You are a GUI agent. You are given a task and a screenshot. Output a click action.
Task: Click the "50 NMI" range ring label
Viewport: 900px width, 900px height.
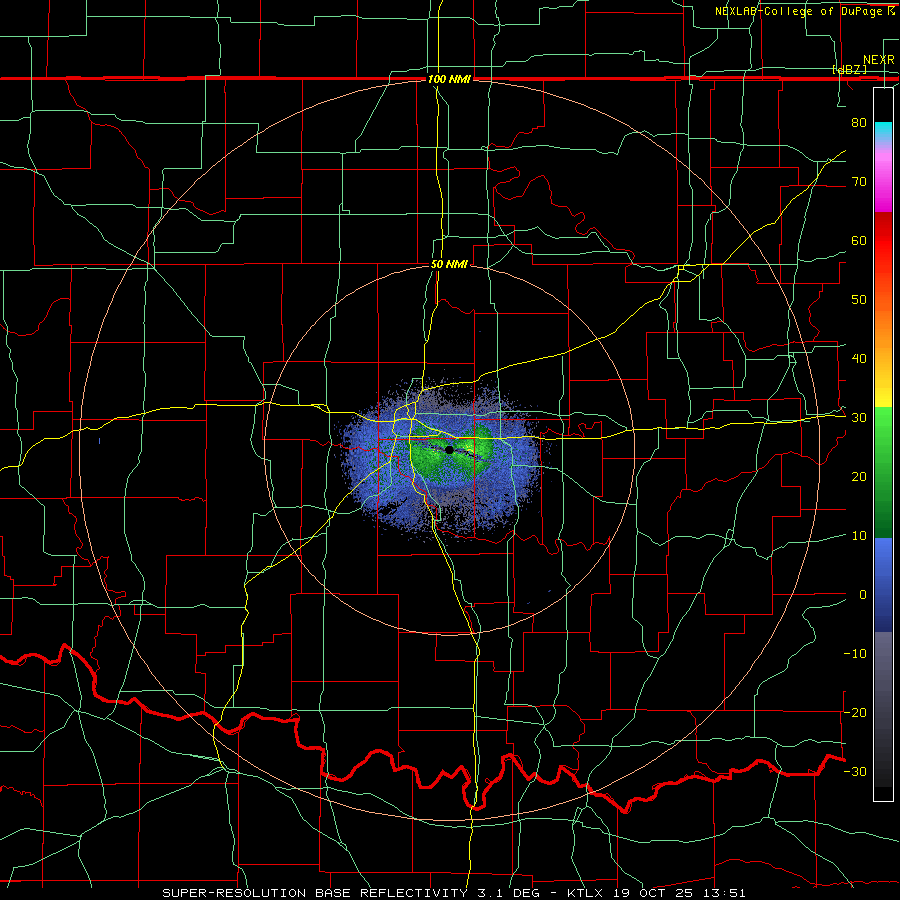coord(449,265)
